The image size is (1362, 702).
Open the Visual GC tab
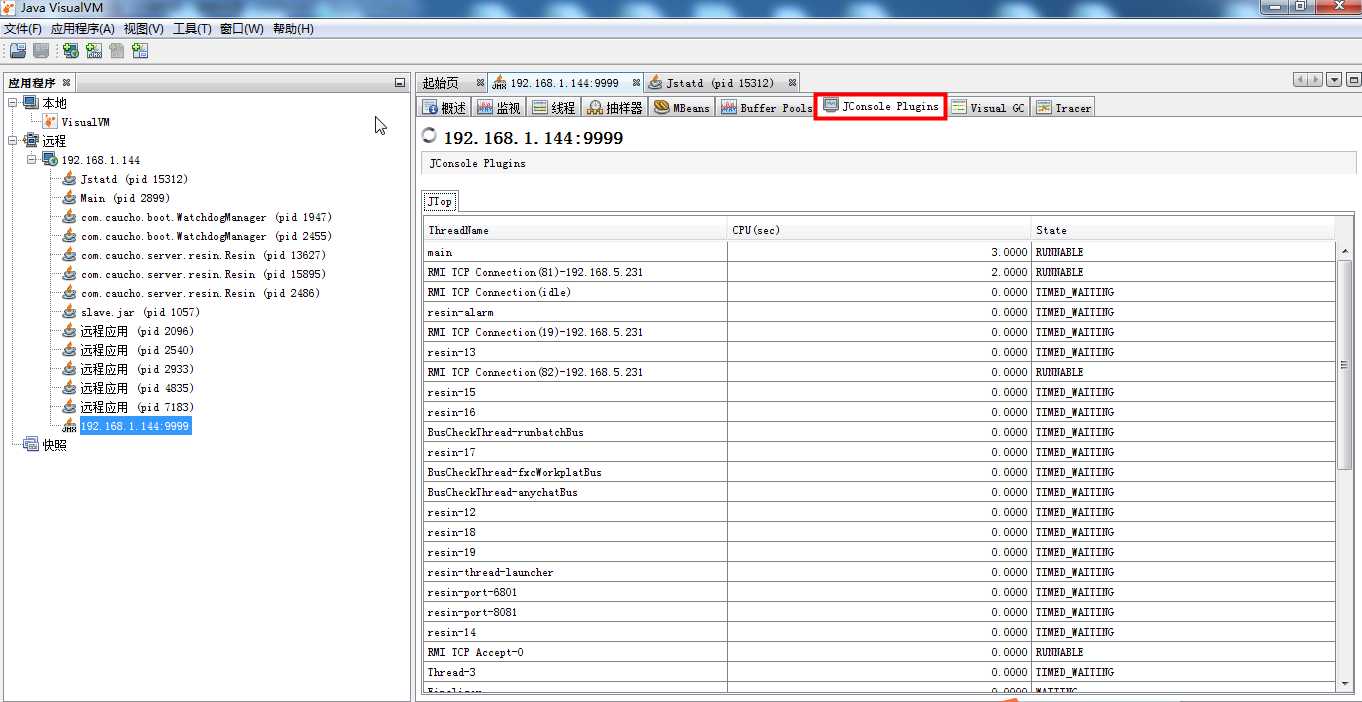988,107
